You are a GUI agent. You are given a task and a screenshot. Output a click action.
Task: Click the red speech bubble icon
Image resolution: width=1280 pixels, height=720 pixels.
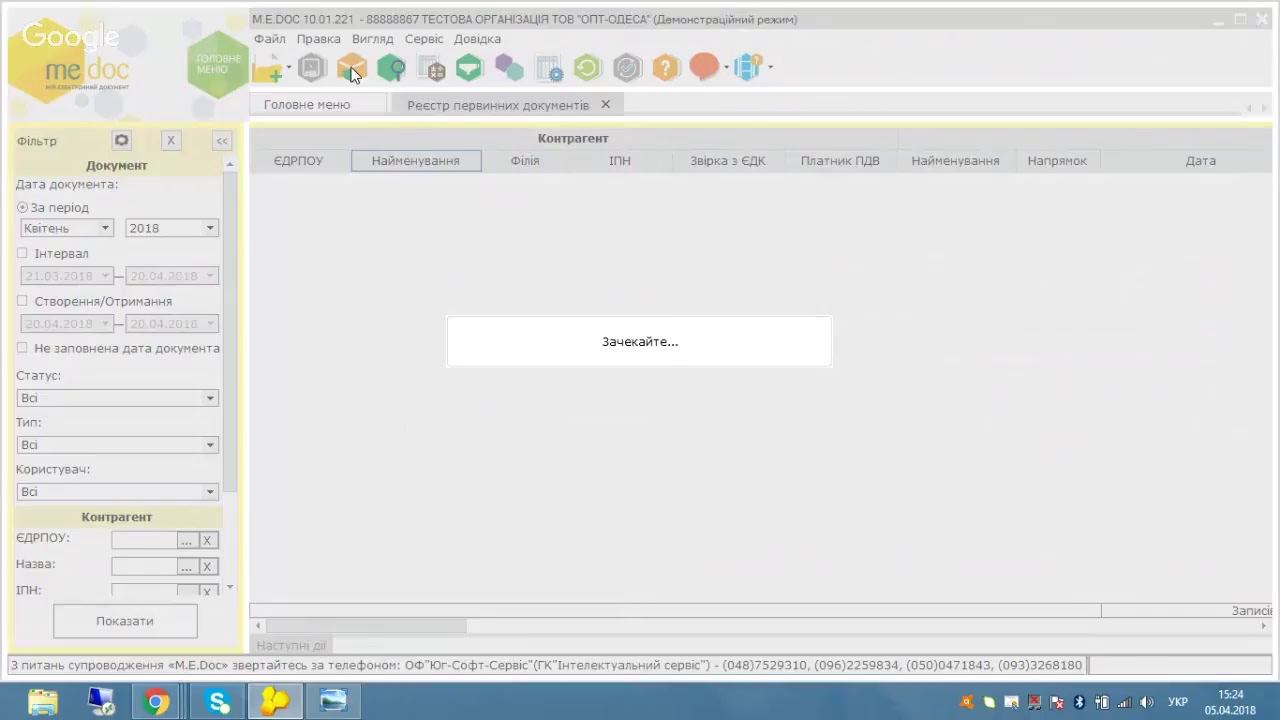[x=704, y=68]
